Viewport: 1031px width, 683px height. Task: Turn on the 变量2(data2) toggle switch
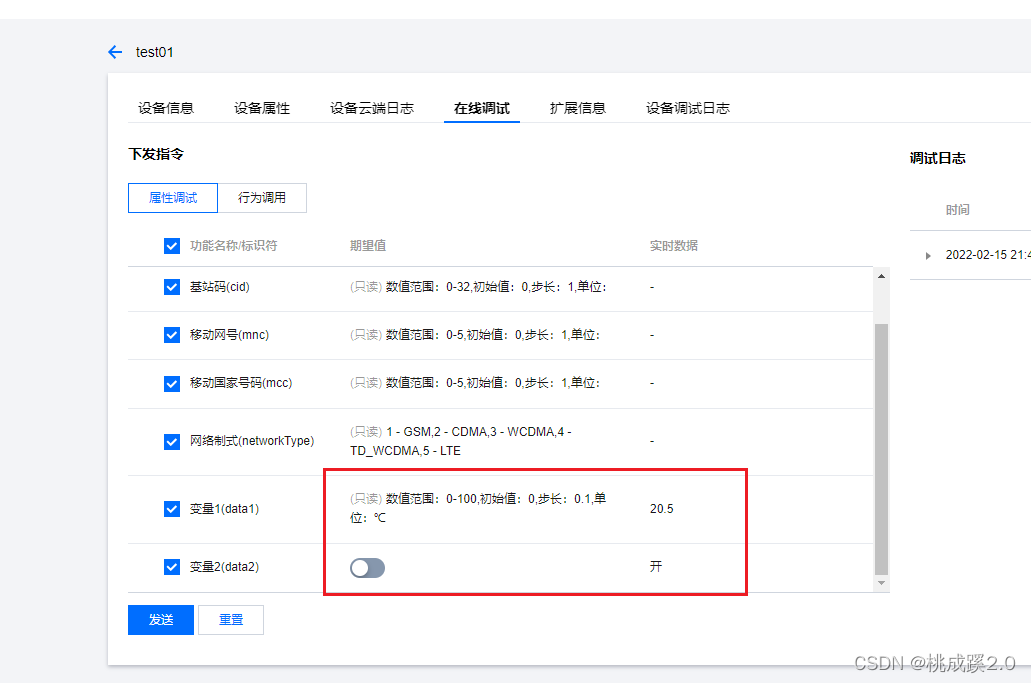367,567
